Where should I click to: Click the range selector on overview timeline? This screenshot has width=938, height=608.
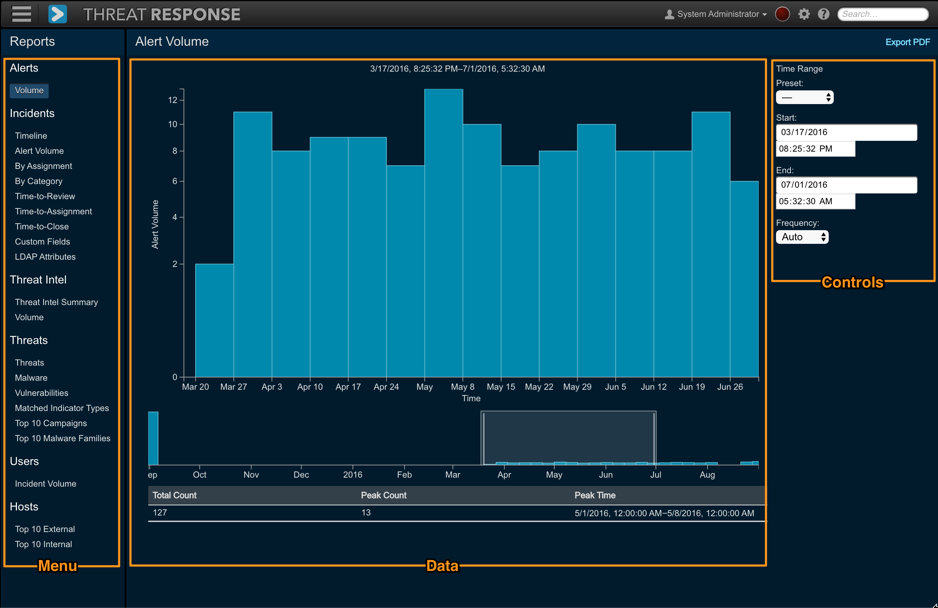click(x=568, y=438)
